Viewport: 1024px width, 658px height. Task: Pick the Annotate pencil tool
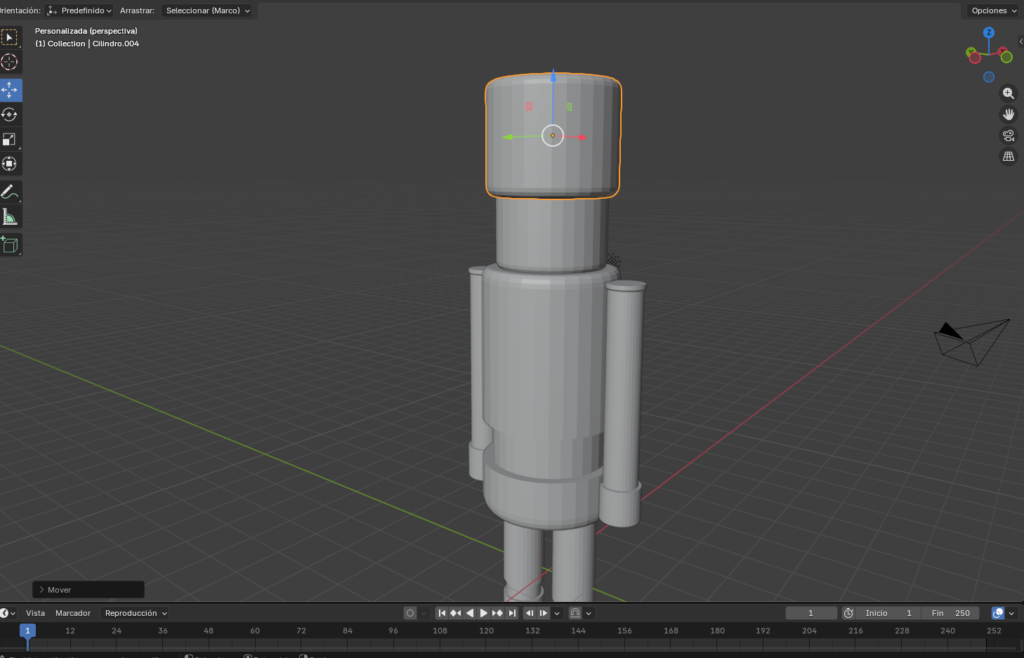[x=10, y=191]
